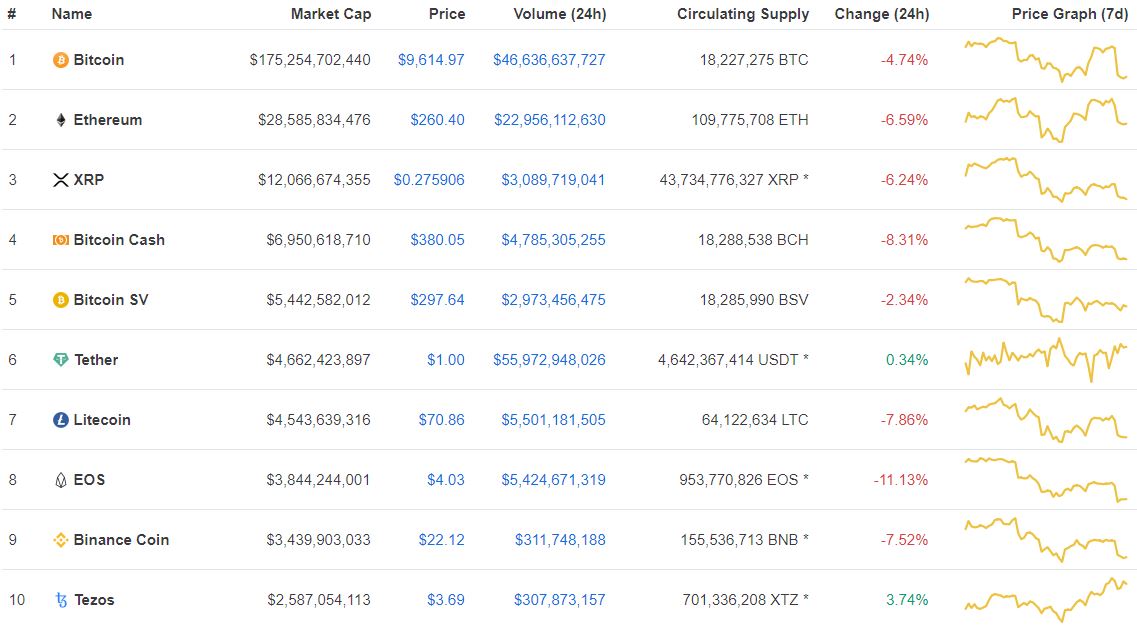Select Bitcoin market cap $175,254,702,440
The height and width of the screenshot is (629, 1137).
[310, 59]
